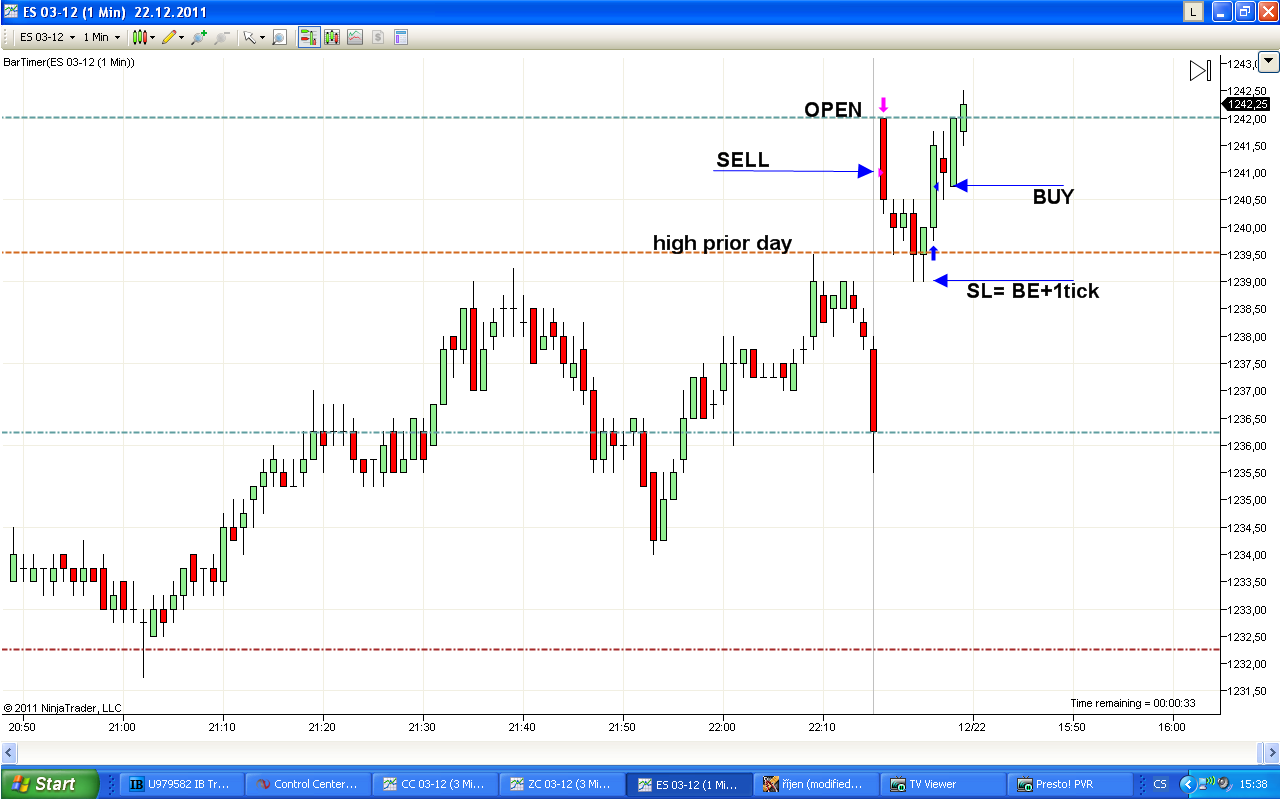Image resolution: width=1280 pixels, height=800 pixels.
Task: Expand hidden system tray icons
Action: point(1187,784)
